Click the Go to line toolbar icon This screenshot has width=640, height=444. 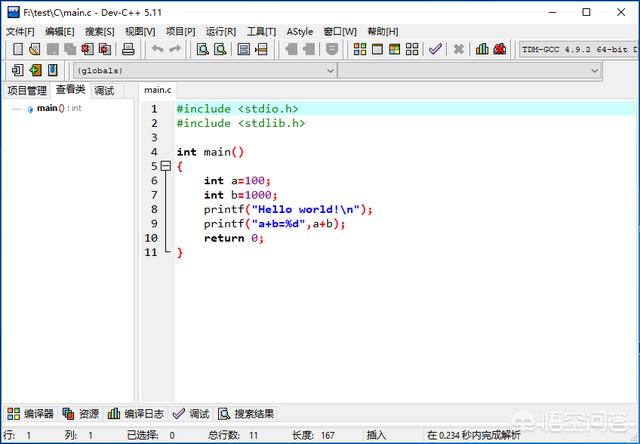(261, 49)
